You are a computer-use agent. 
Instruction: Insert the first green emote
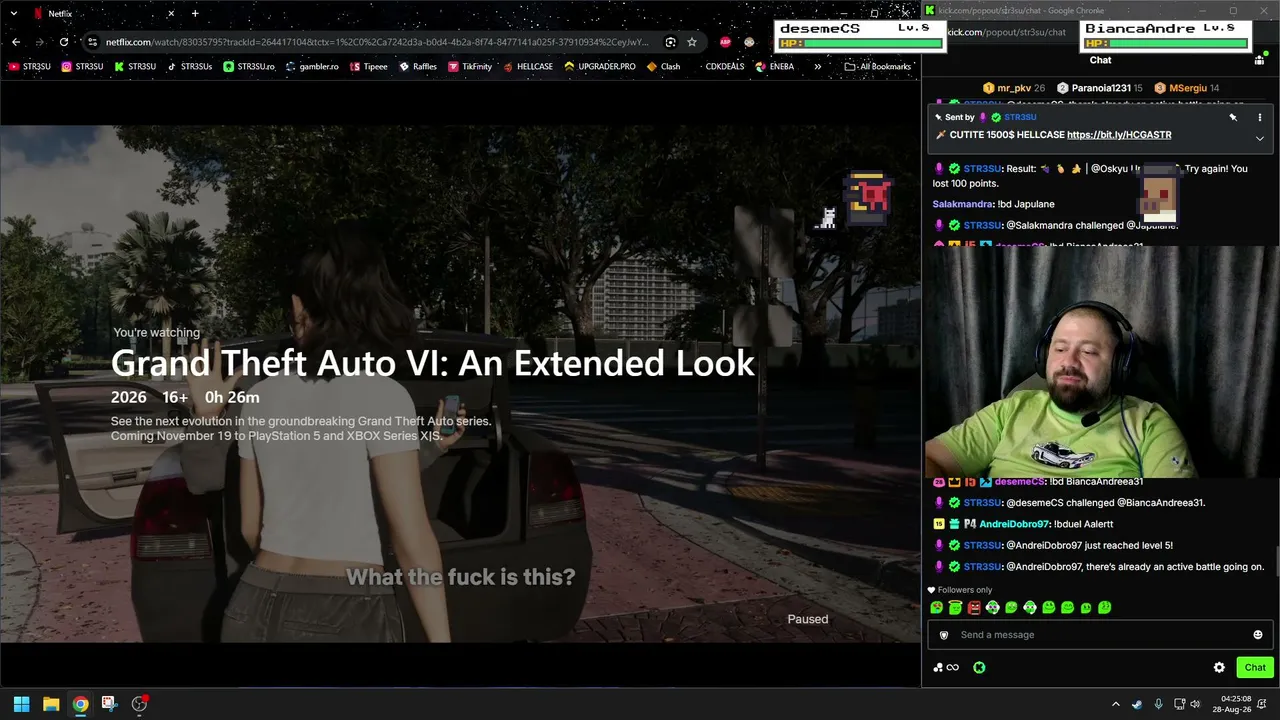(x=937, y=607)
